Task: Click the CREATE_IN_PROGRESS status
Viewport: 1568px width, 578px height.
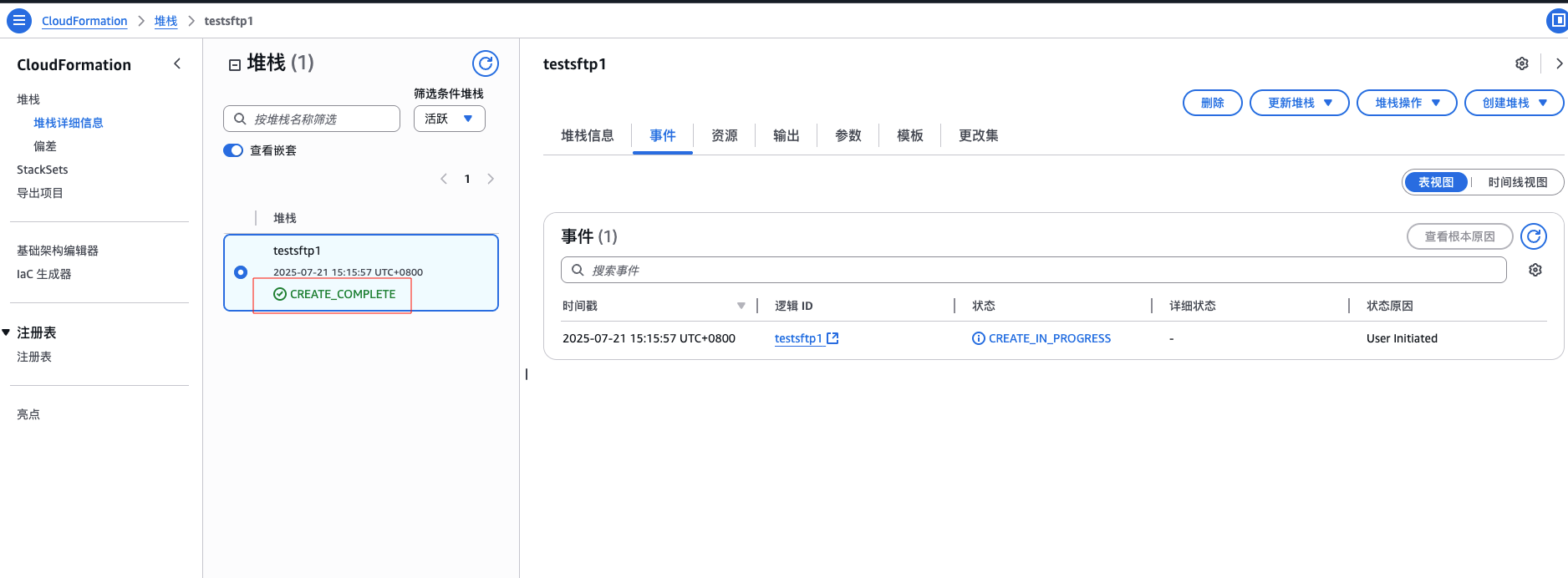Action: (x=1041, y=338)
